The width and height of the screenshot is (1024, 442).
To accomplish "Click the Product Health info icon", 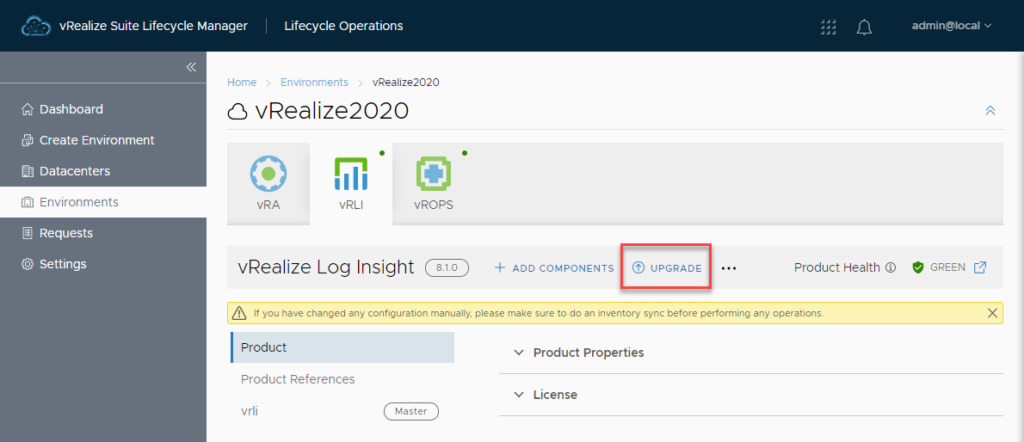I will point(890,268).
